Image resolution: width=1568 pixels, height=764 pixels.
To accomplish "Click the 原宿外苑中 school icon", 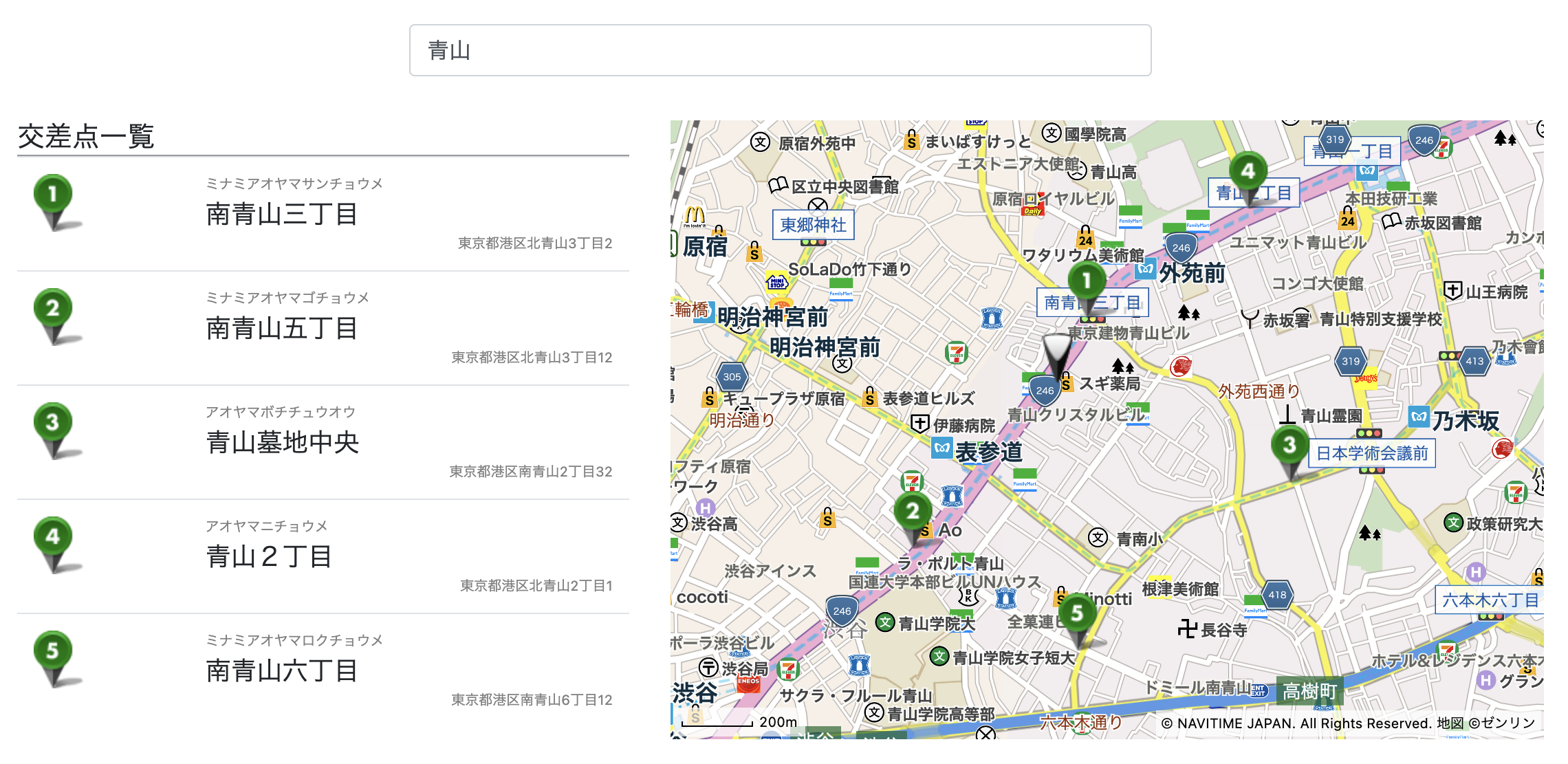I will 760,142.
